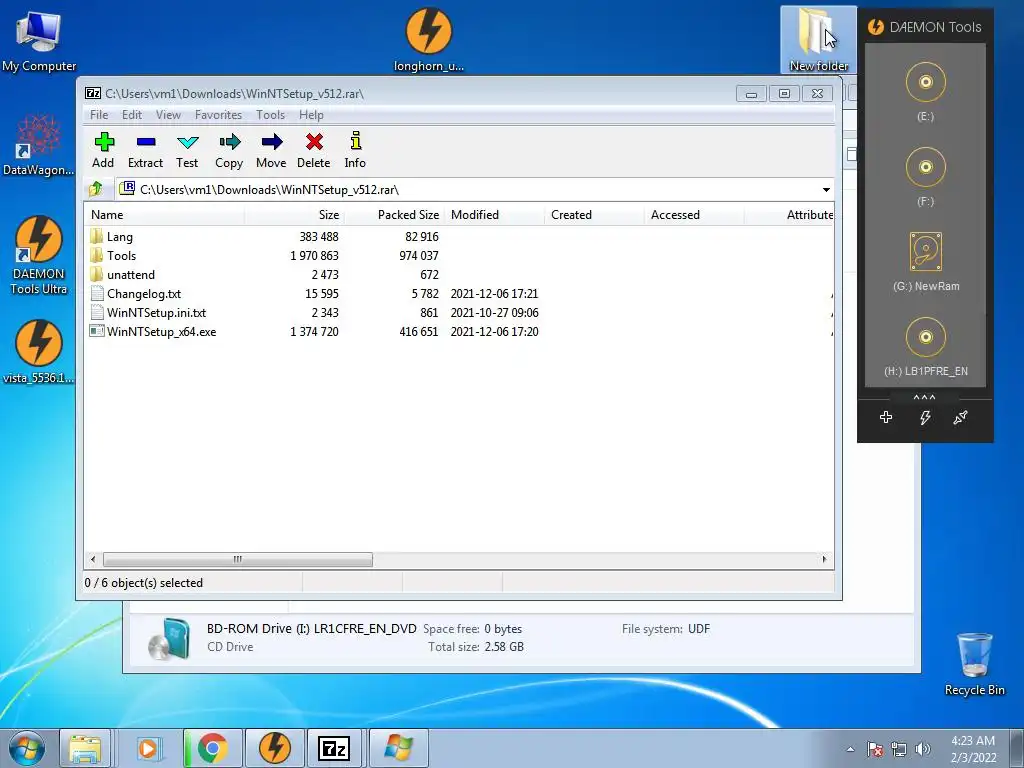Screen dimensions: 1024x768
Task: Select DAEMON Tools Ultra desktop shortcut
Action: (39, 255)
